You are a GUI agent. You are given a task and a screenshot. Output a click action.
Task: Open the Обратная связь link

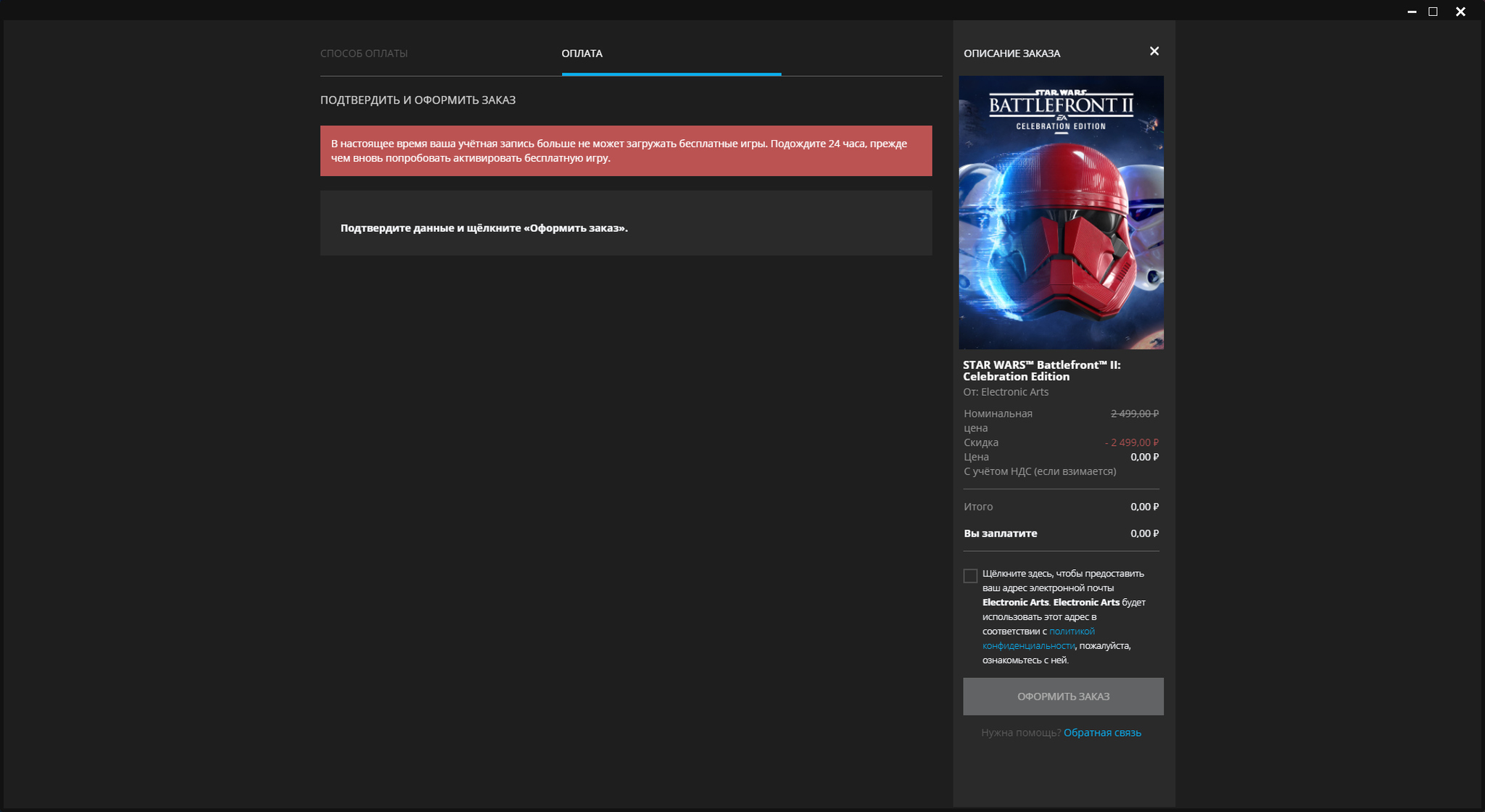click(x=1102, y=733)
